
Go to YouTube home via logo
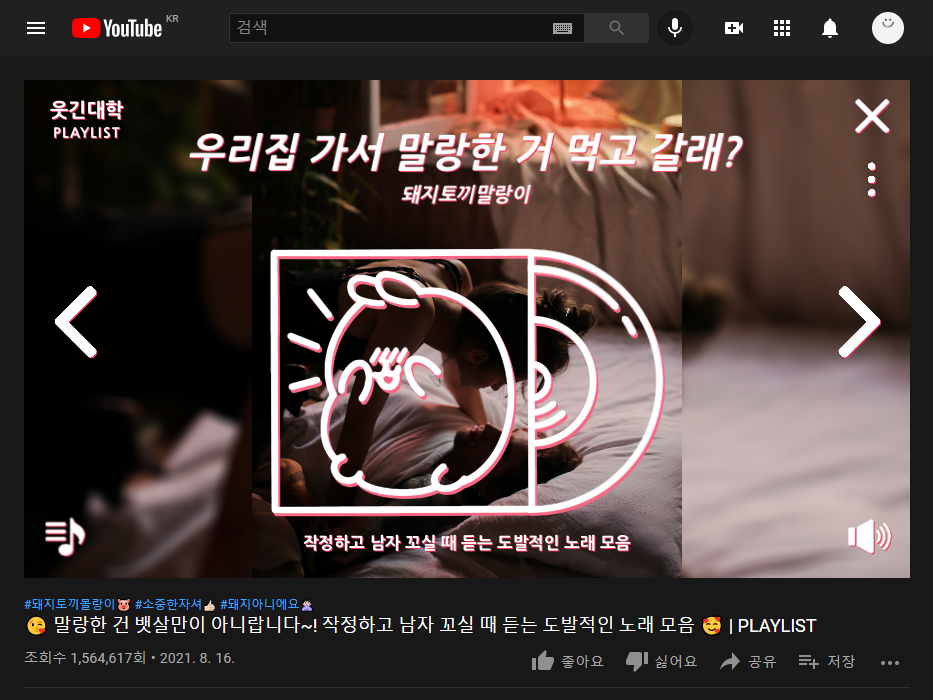pyautogui.click(x=117, y=28)
